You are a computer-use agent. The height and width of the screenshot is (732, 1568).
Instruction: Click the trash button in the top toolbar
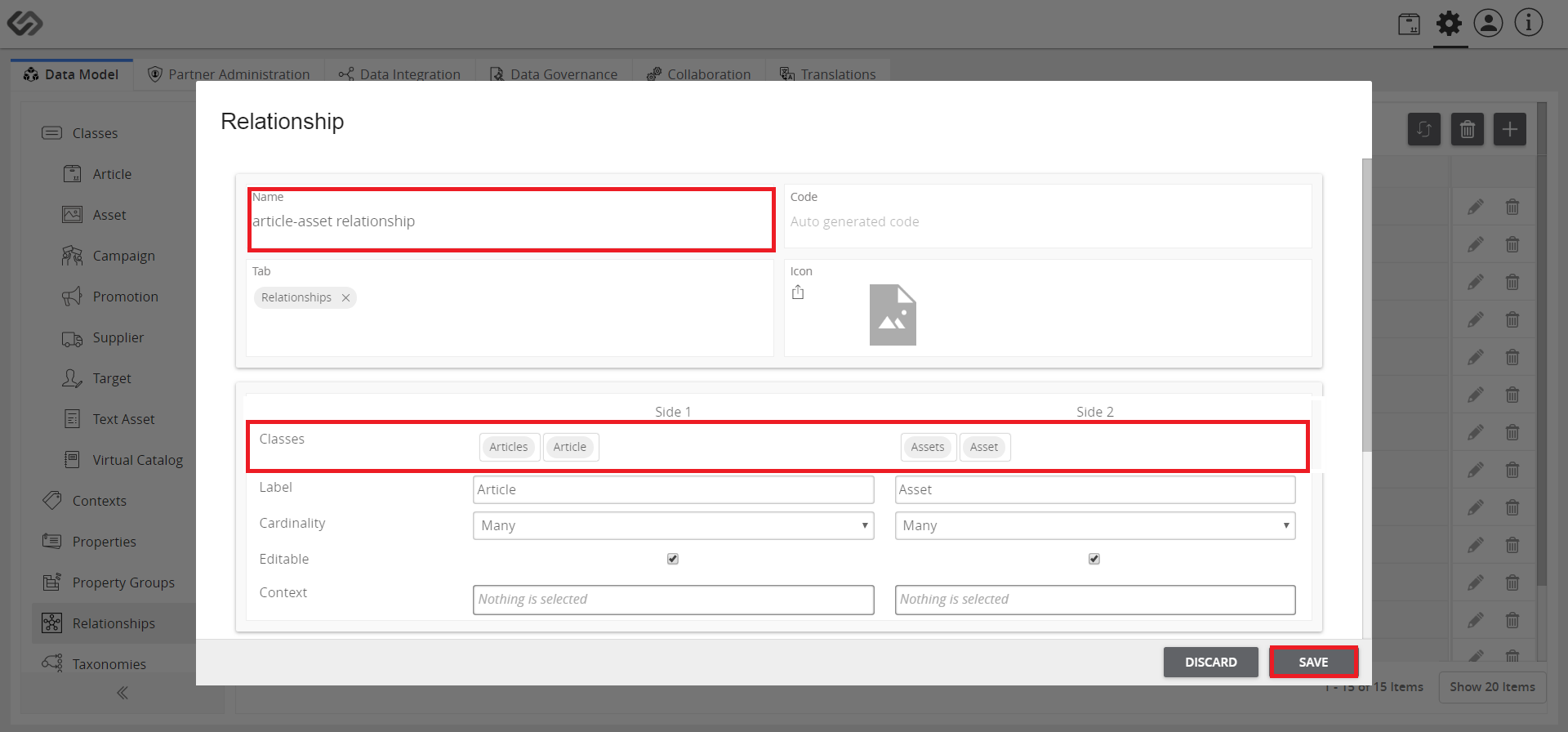pyautogui.click(x=1468, y=129)
